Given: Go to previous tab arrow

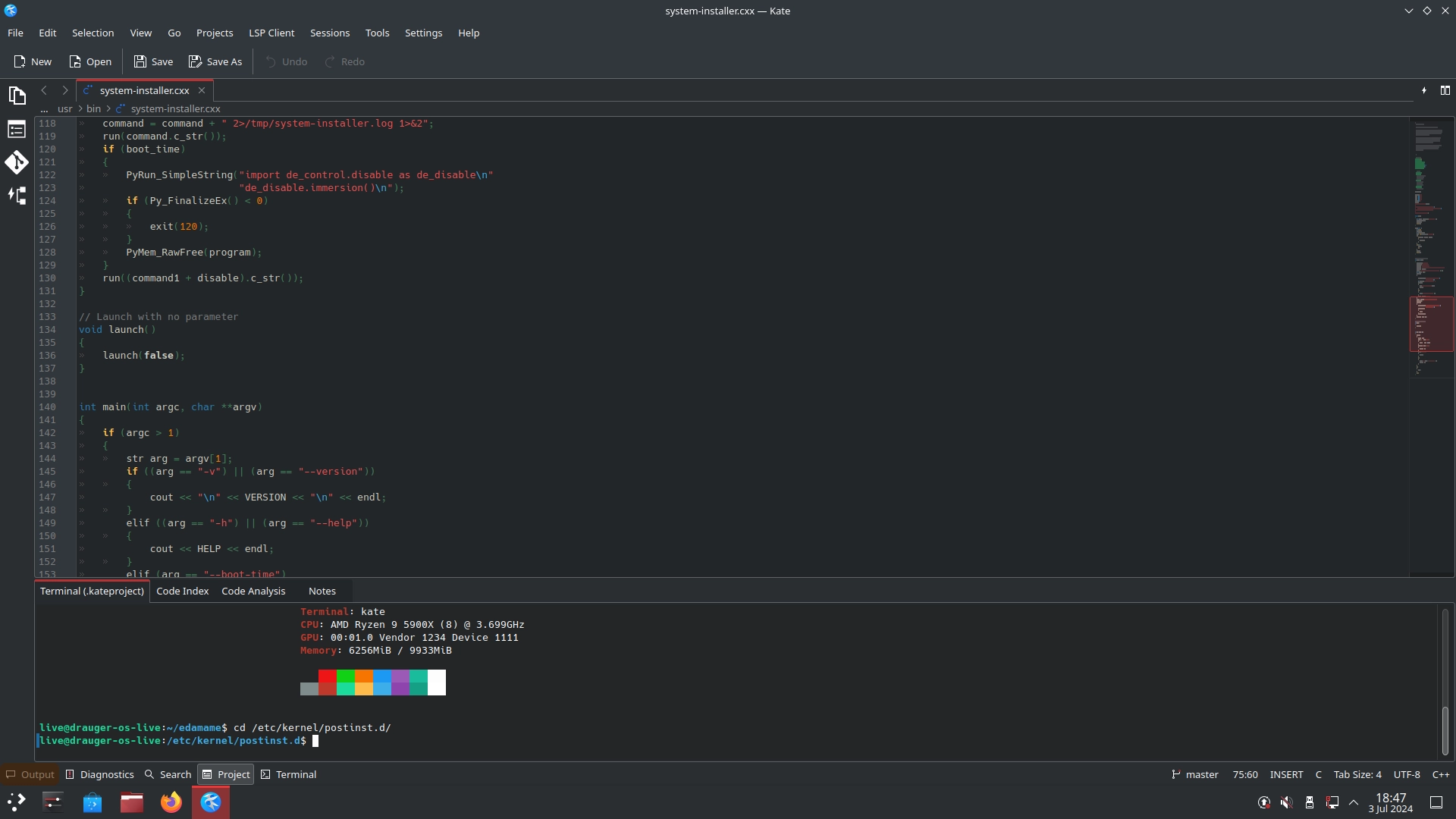Looking at the screenshot, I should 44,90.
